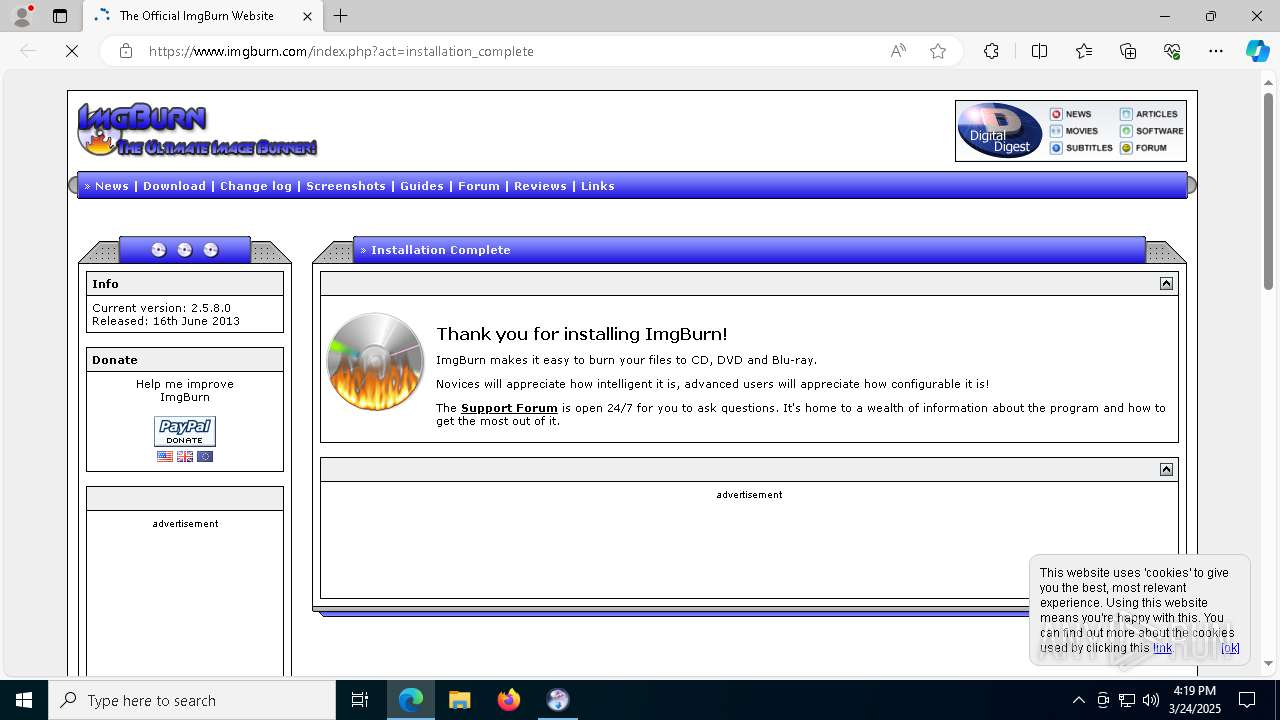This screenshot has height=720, width=1280.
Task: Open the Download menu item
Action: tap(174, 186)
